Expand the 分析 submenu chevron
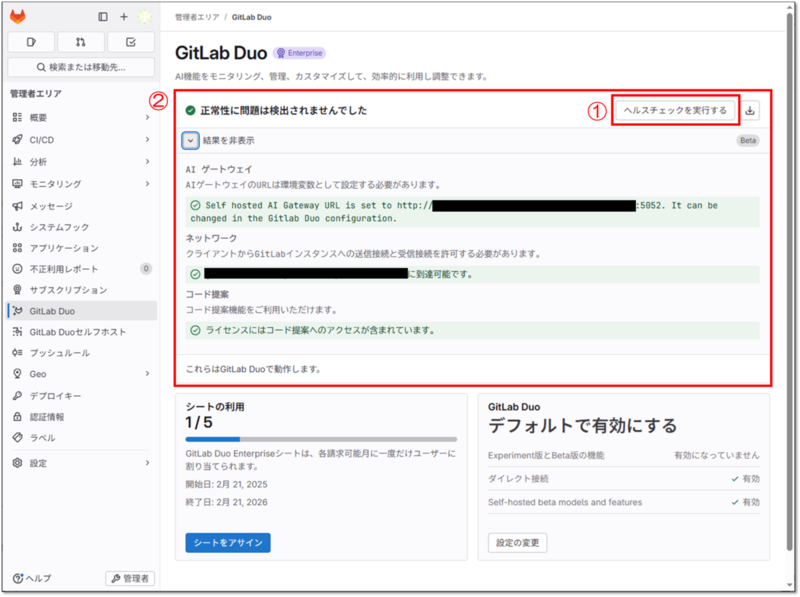The width and height of the screenshot is (800, 597). pos(147,162)
